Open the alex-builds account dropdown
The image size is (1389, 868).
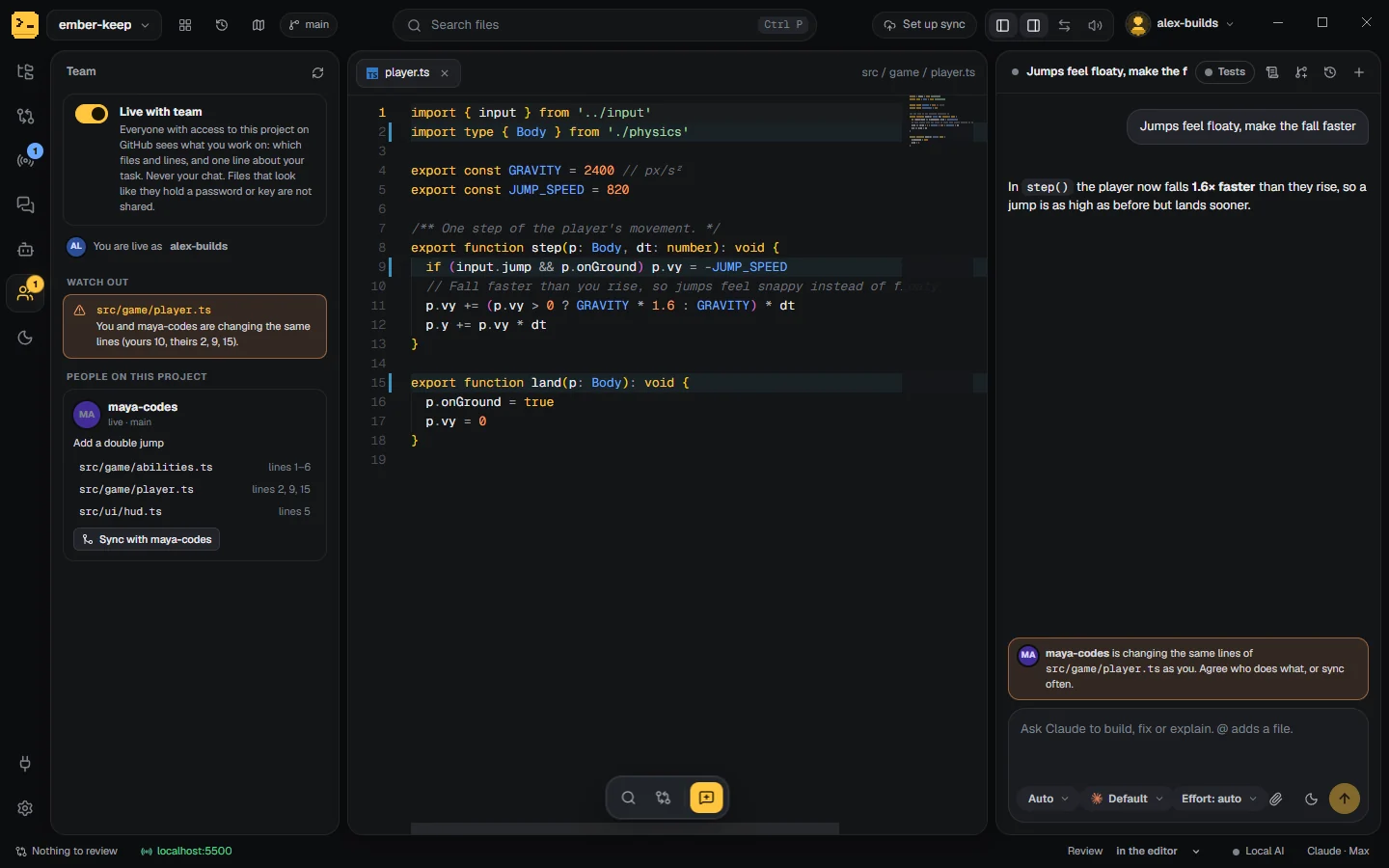pyautogui.click(x=1181, y=24)
